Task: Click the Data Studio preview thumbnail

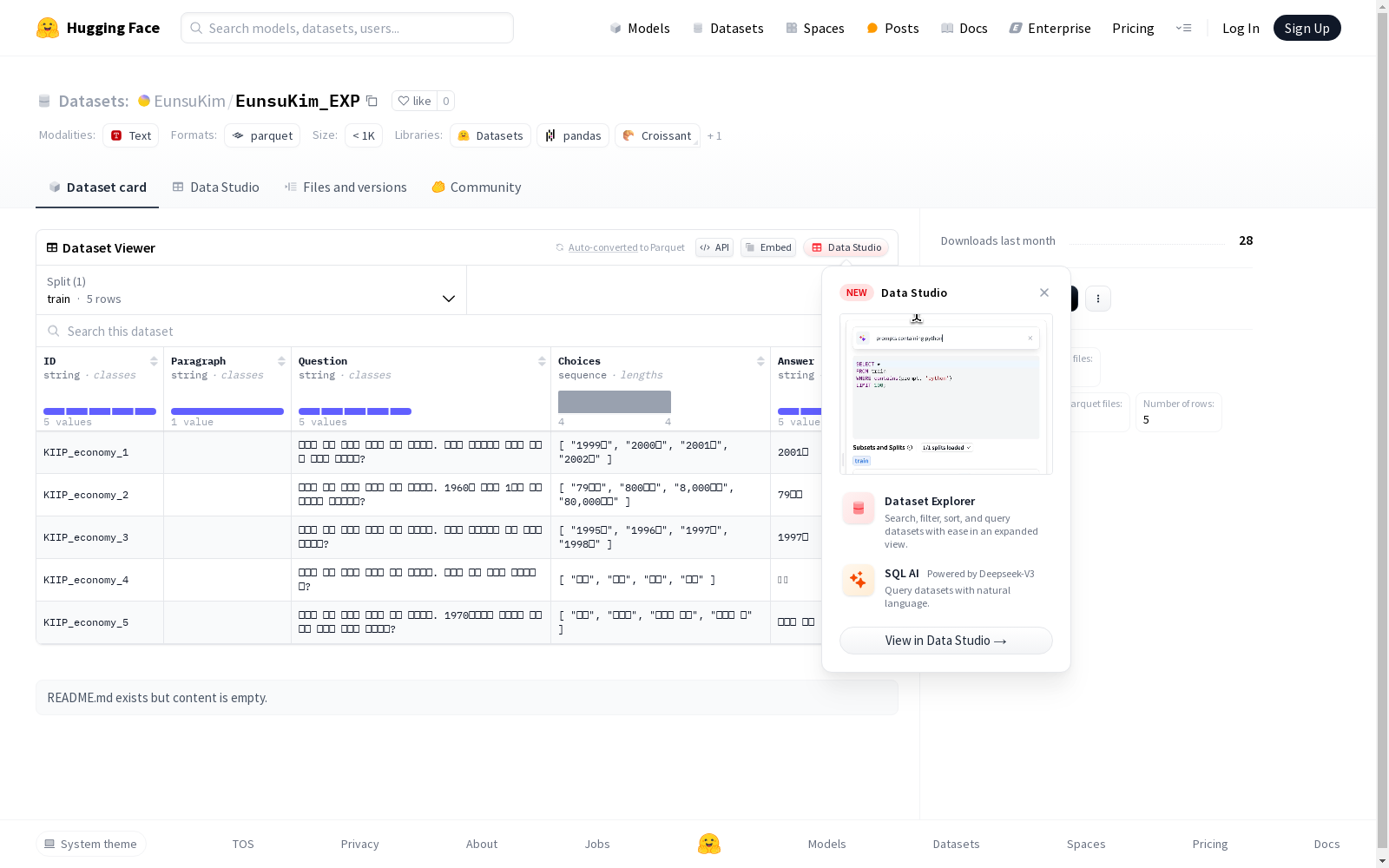Action: point(946,394)
